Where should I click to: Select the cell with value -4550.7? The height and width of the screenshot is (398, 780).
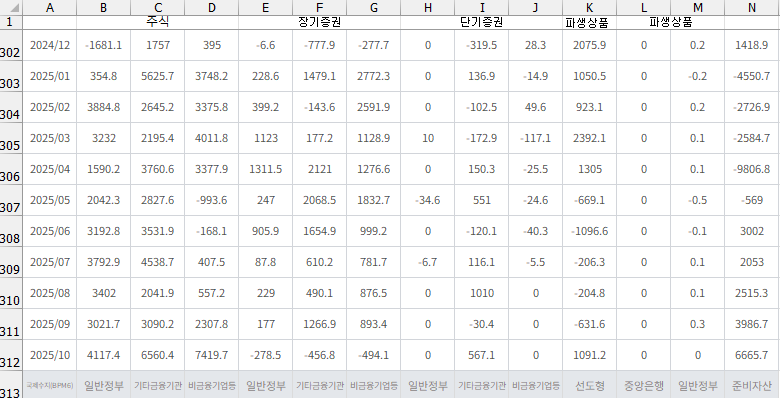click(752, 76)
